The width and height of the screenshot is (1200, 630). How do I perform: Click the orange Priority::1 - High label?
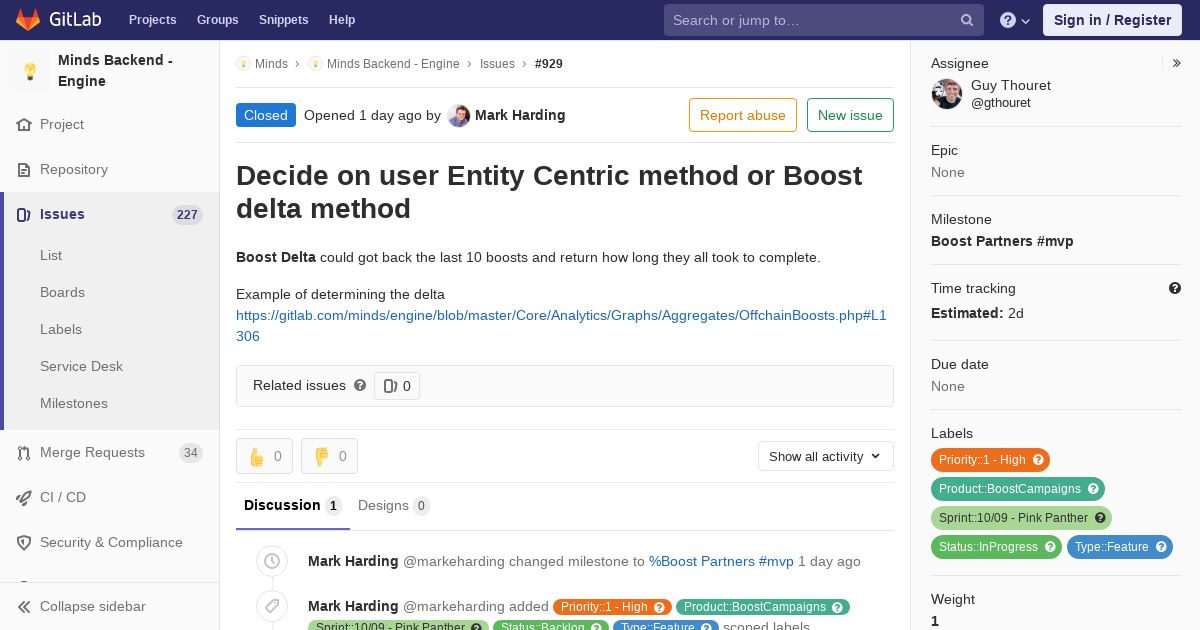(990, 460)
